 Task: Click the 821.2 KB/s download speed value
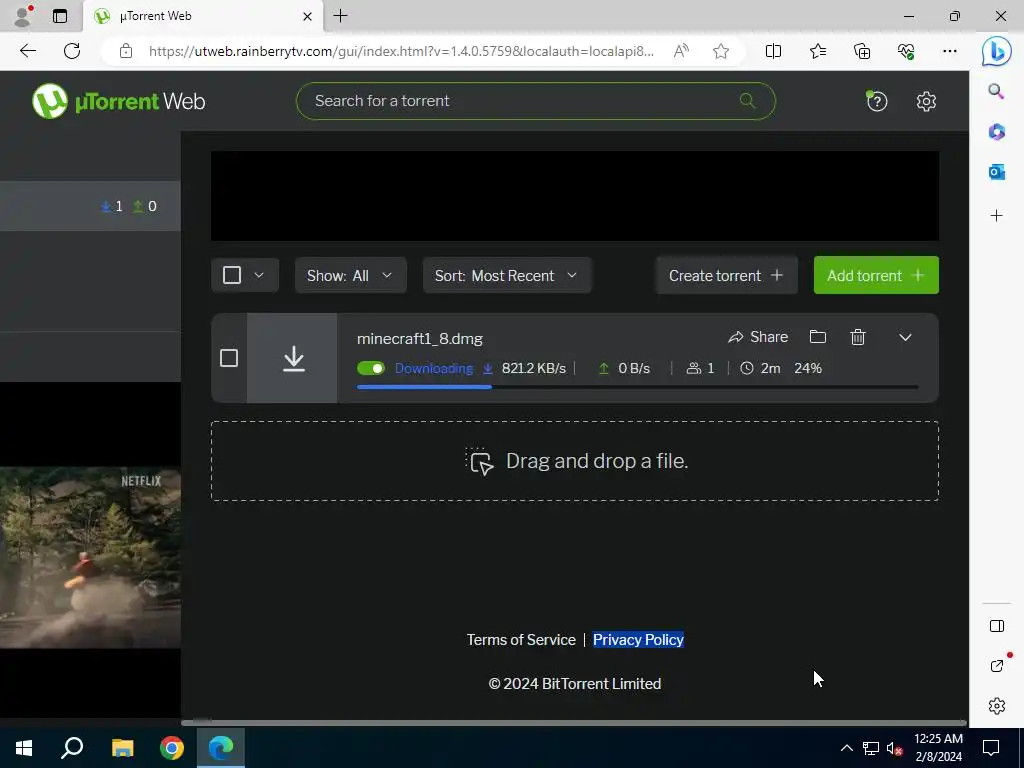click(x=534, y=368)
